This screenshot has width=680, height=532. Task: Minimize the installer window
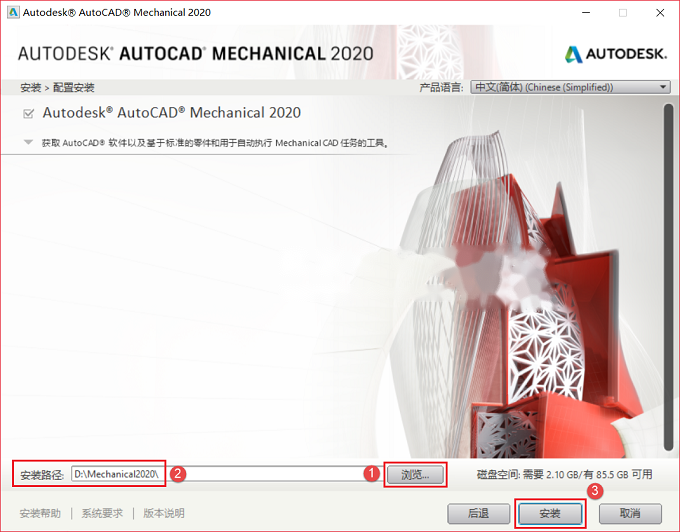pyautogui.click(x=586, y=13)
